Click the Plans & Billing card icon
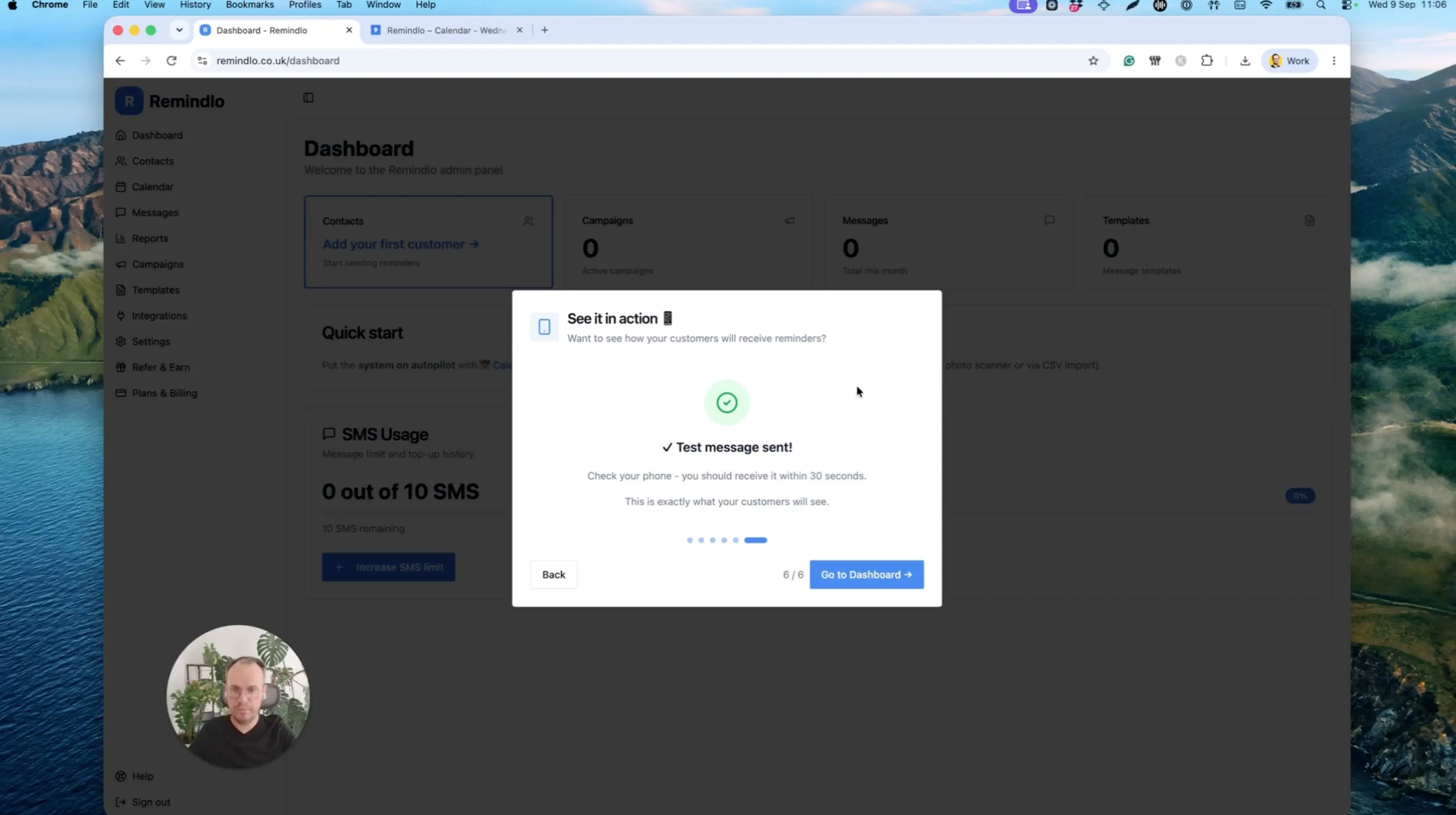 [121, 393]
